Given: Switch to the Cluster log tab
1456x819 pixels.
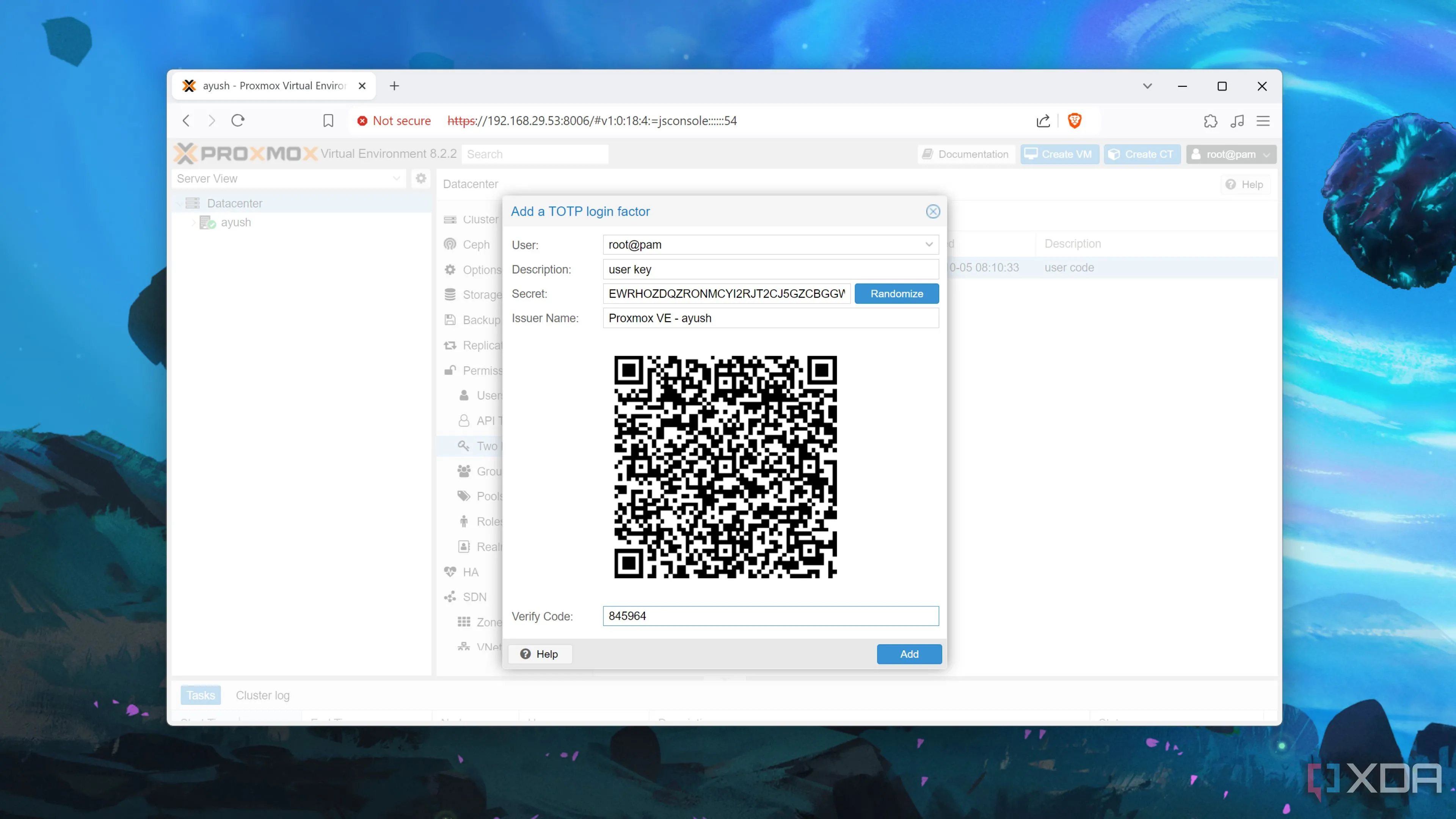Looking at the screenshot, I should [262, 695].
